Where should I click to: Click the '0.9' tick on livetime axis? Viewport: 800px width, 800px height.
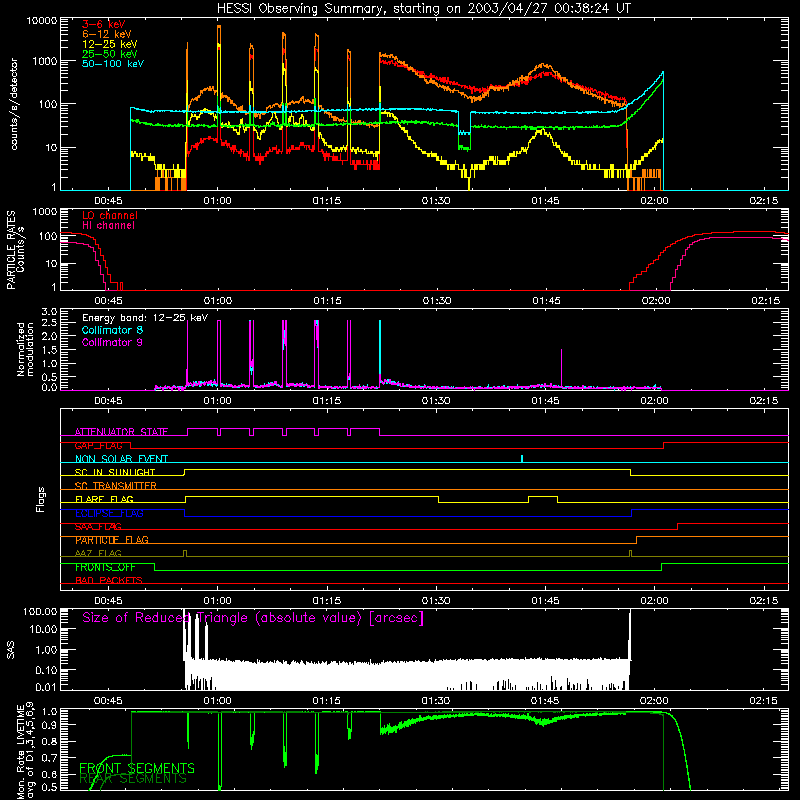(x=50, y=725)
